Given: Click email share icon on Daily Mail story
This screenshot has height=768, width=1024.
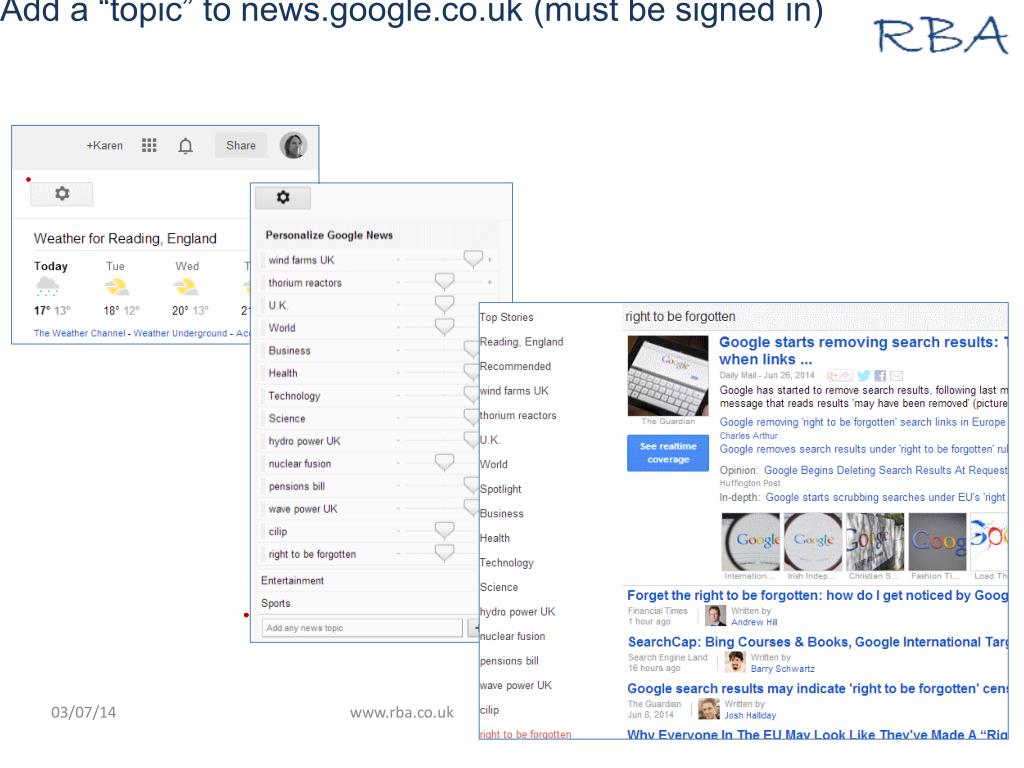Looking at the screenshot, I should tap(897, 376).
